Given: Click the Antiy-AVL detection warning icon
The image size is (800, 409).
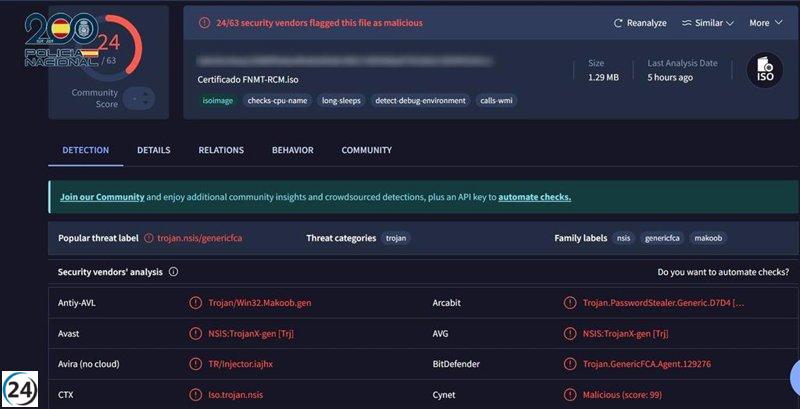Looking at the screenshot, I should click(196, 302).
